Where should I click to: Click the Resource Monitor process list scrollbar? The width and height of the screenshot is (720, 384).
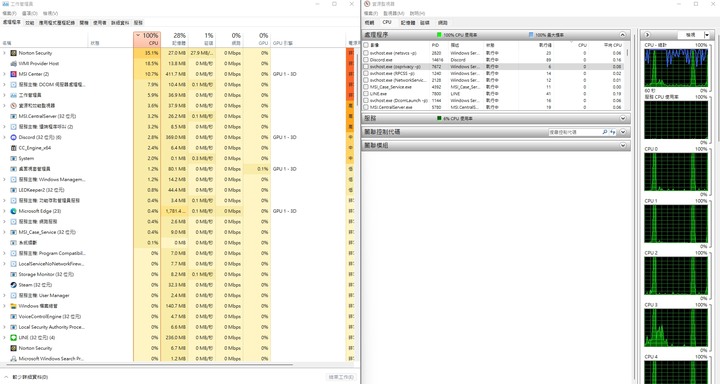pyautogui.click(x=627, y=53)
